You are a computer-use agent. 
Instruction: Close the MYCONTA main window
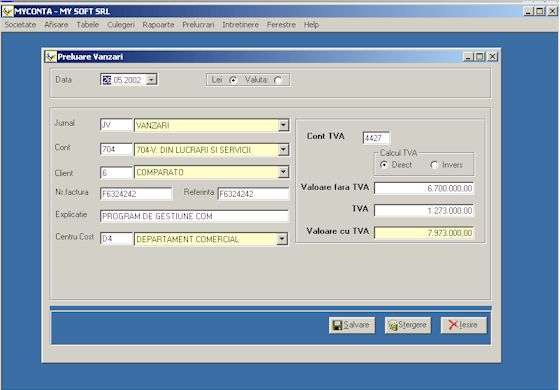click(x=552, y=11)
